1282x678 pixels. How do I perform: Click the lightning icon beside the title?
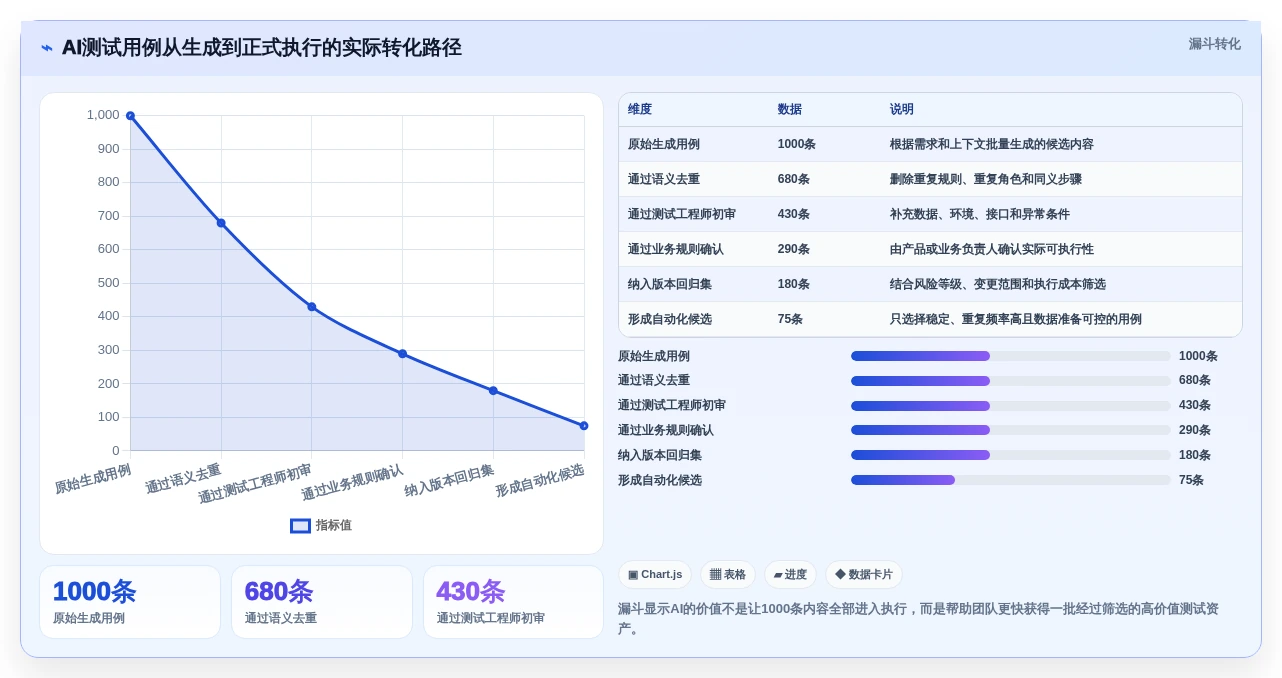coord(47,48)
